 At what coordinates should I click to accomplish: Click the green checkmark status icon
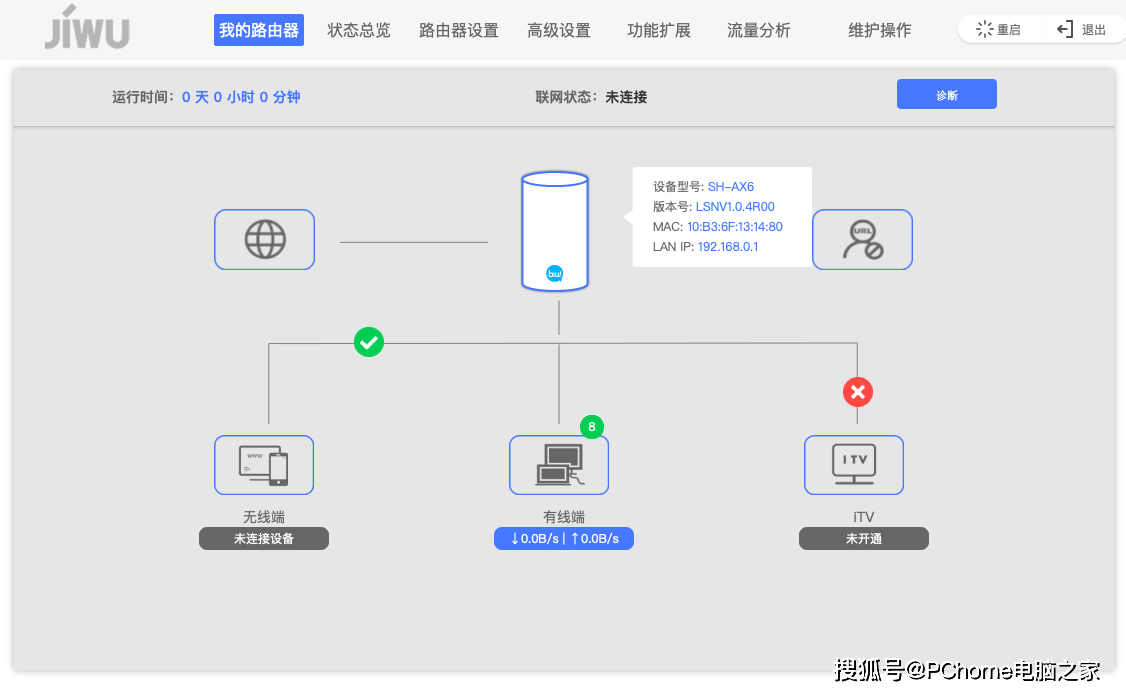click(369, 343)
